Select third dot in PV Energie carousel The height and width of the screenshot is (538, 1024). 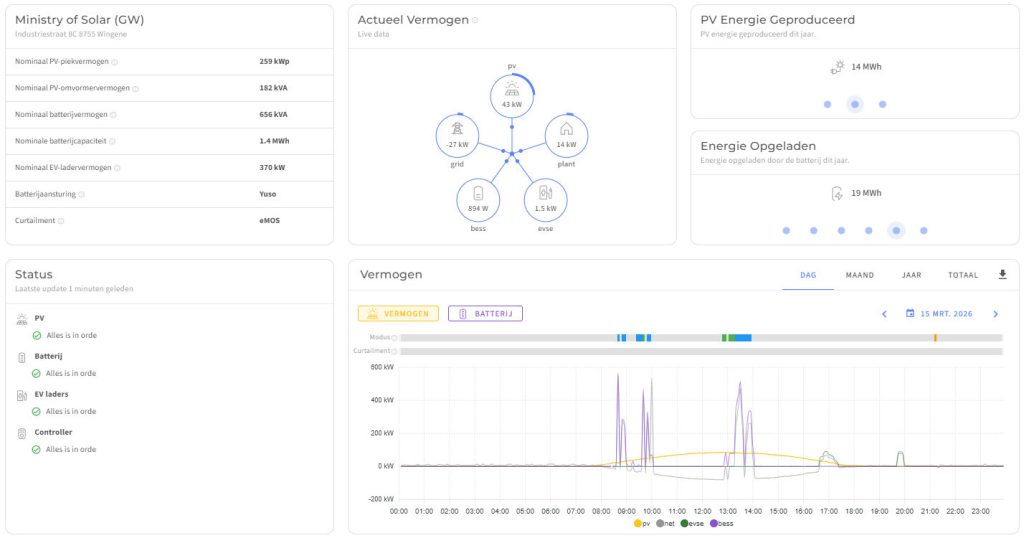pyautogui.click(x=882, y=104)
